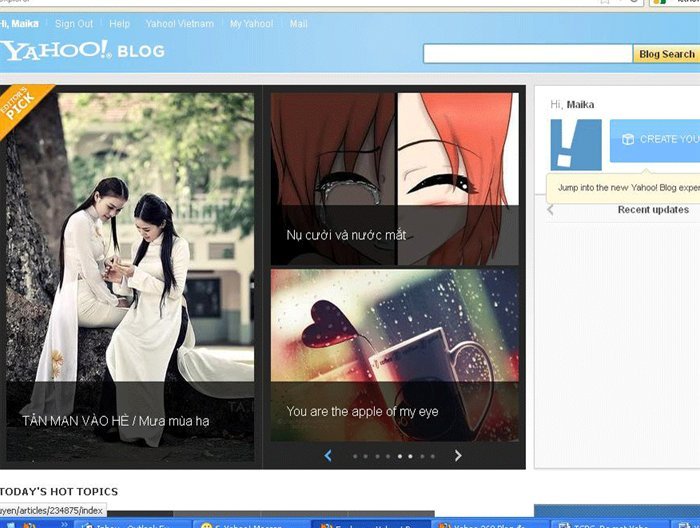700x528 pixels.
Task: Click the Blog Search button
Action: pyautogui.click(x=667, y=54)
